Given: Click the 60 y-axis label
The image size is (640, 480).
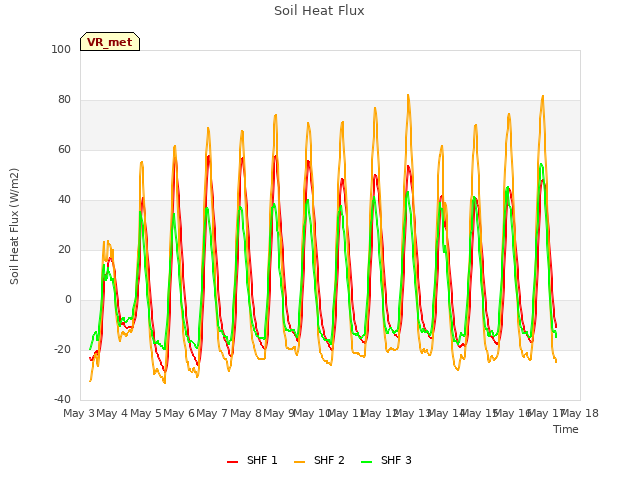Looking at the screenshot, I should [64, 149].
